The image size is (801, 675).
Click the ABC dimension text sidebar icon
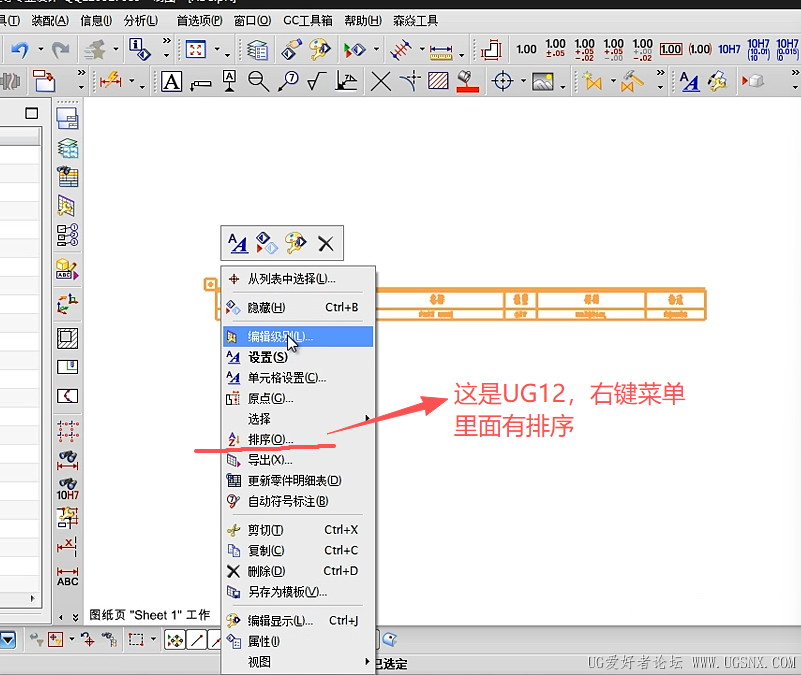(67, 576)
